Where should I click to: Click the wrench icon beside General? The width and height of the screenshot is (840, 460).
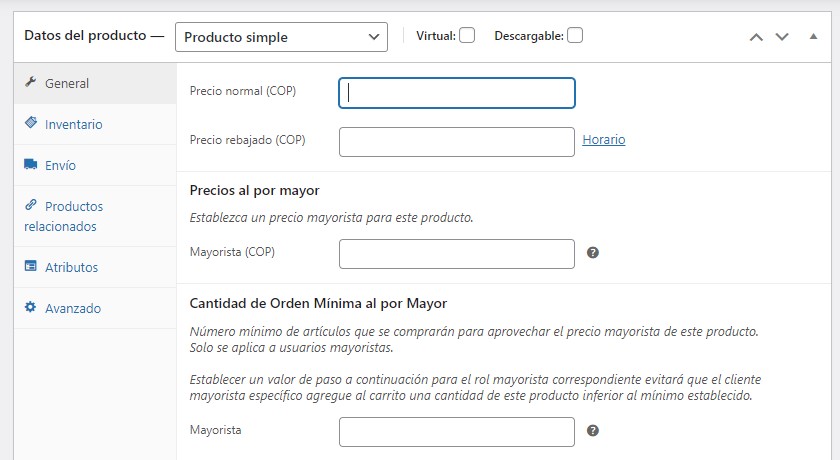click(x=30, y=83)
